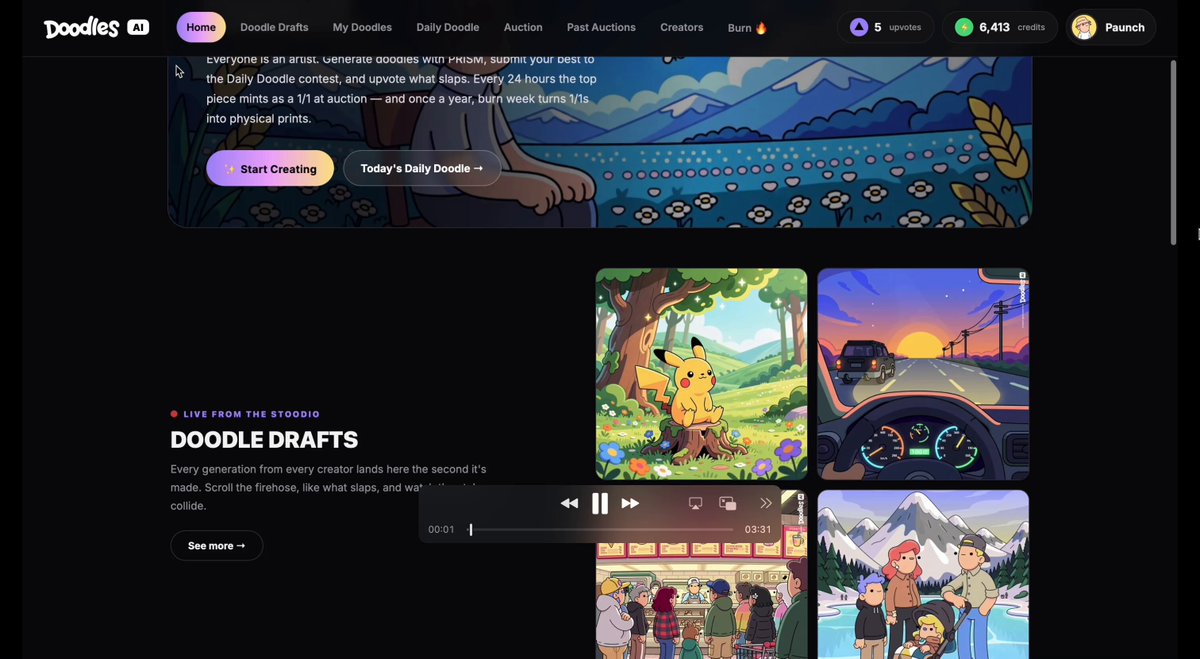The height and width of the screenshot is (659, 1200).
Task: Open the Pikachu on stump doodle
Action: (701, 374)
